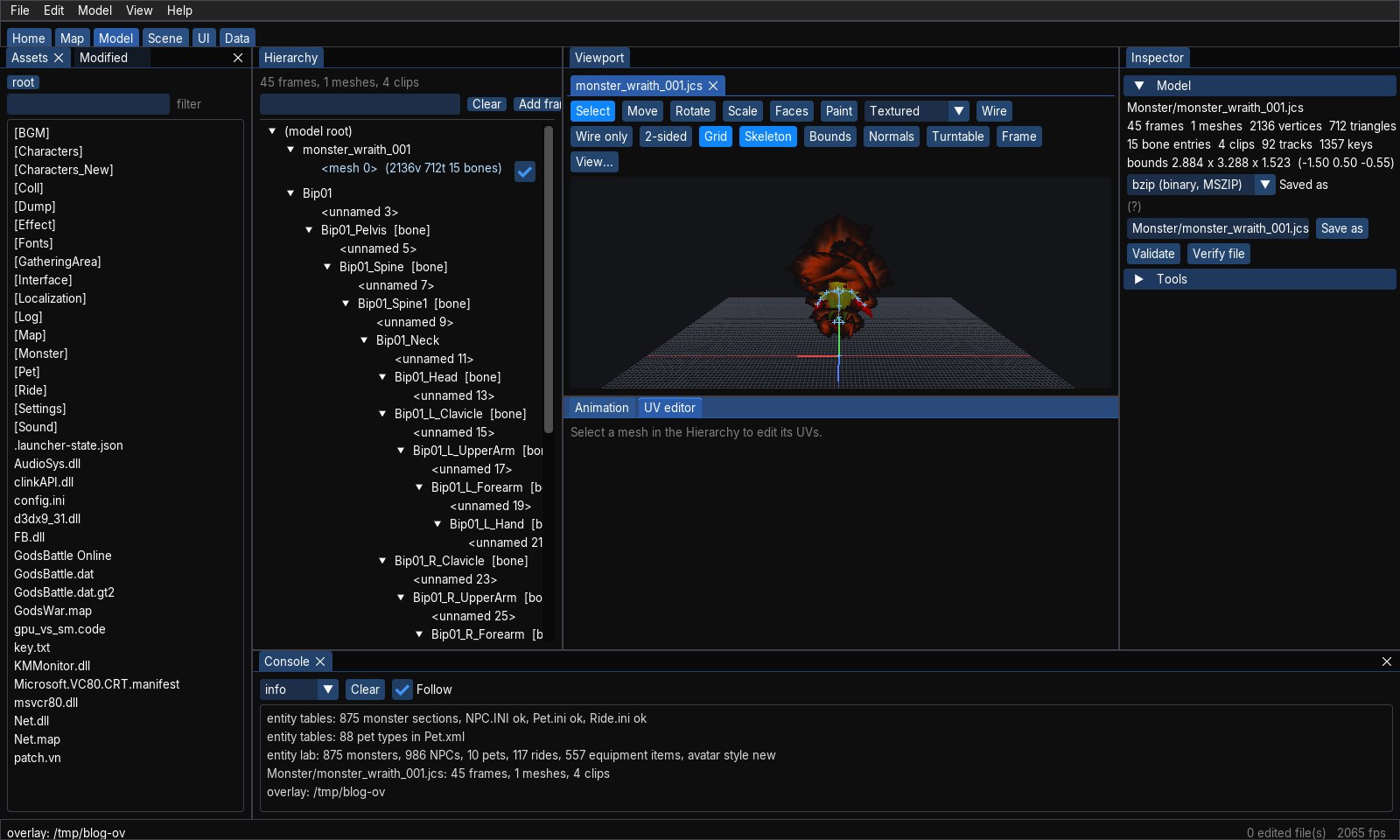The width and height of the screenshot is (1400, 840).
Task: Collapse the Bip01_Pelvis bone node
Action: pos(309,230)
